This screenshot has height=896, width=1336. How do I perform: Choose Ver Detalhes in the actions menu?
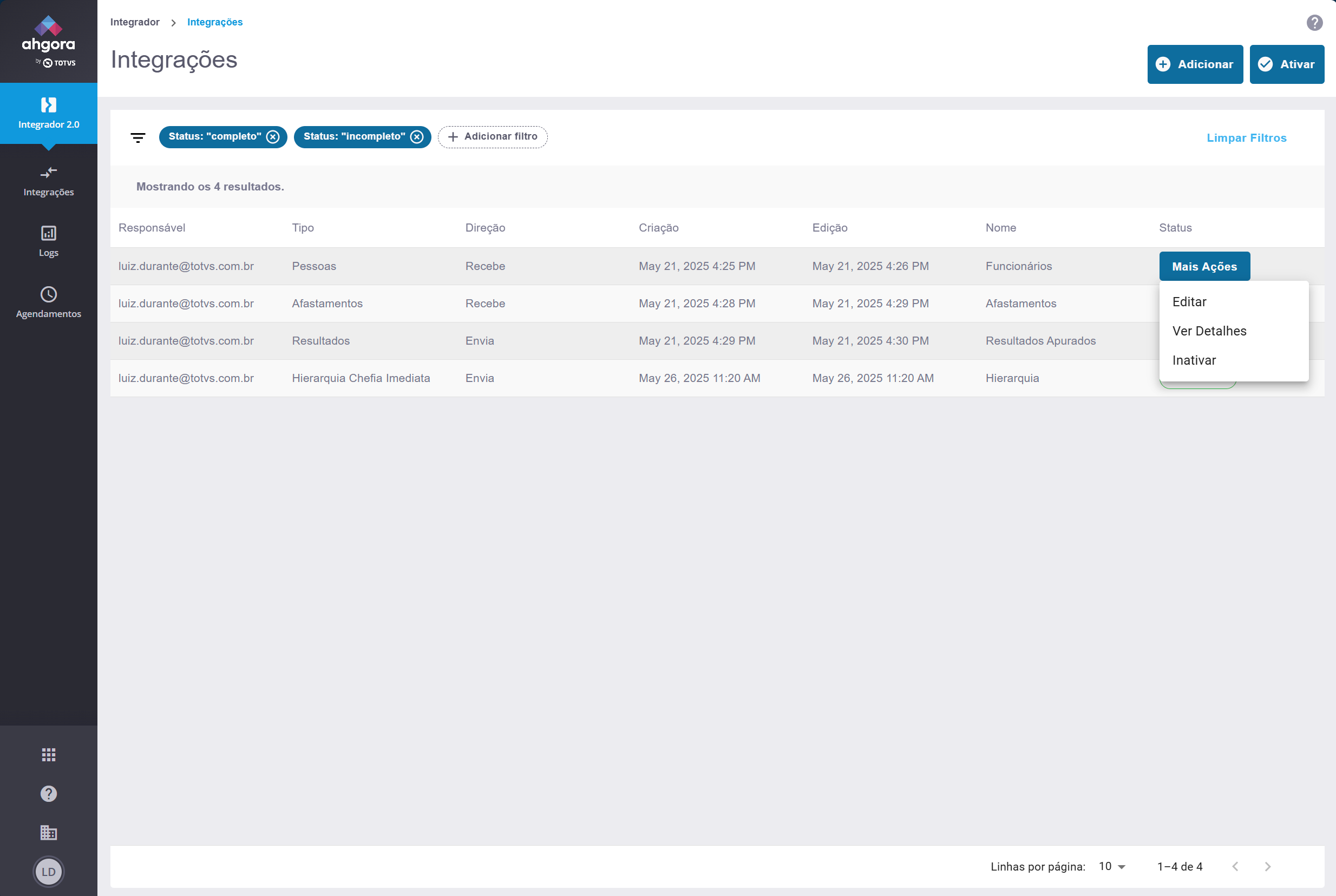1209,331
